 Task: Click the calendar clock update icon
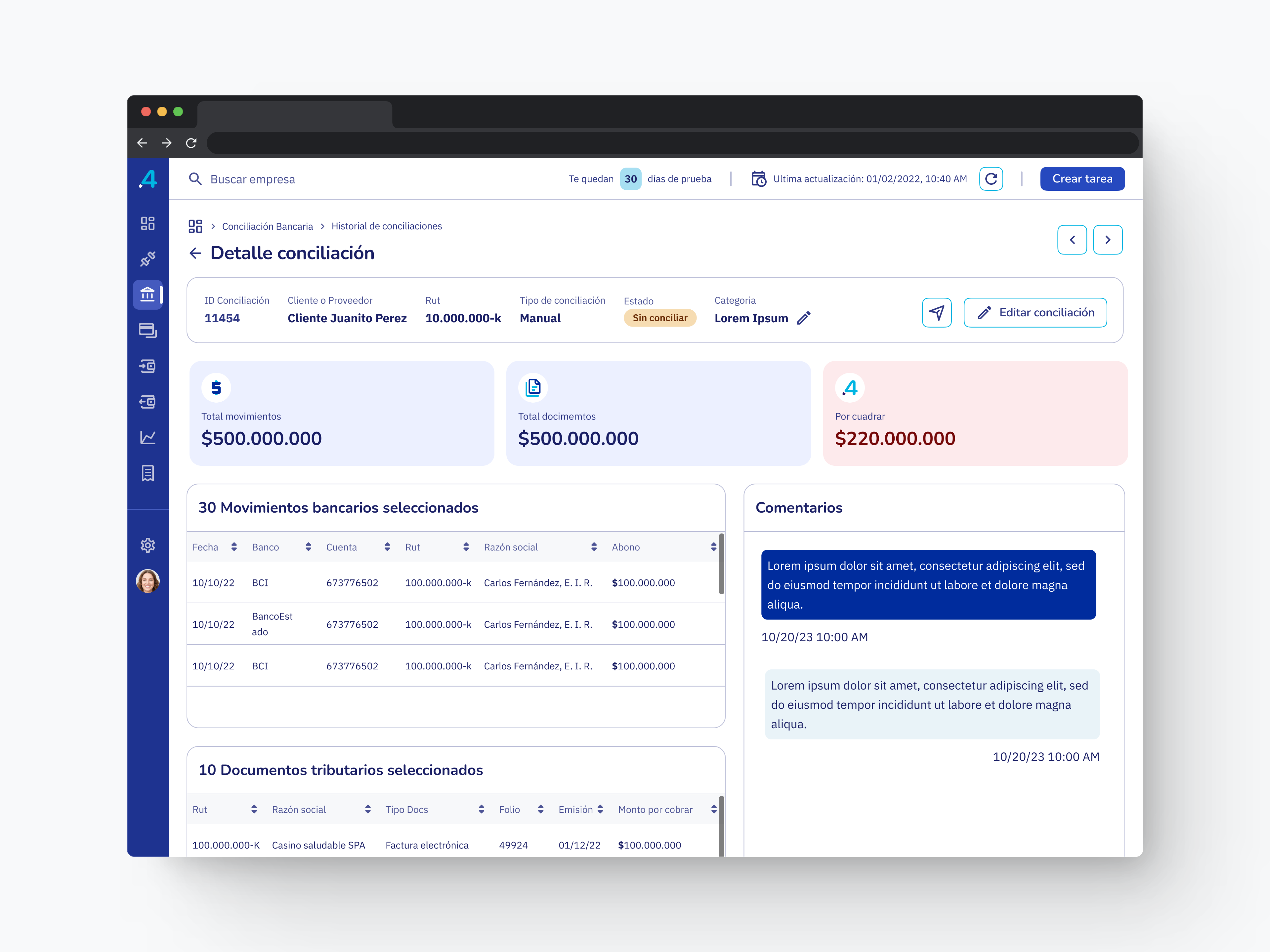758,179
